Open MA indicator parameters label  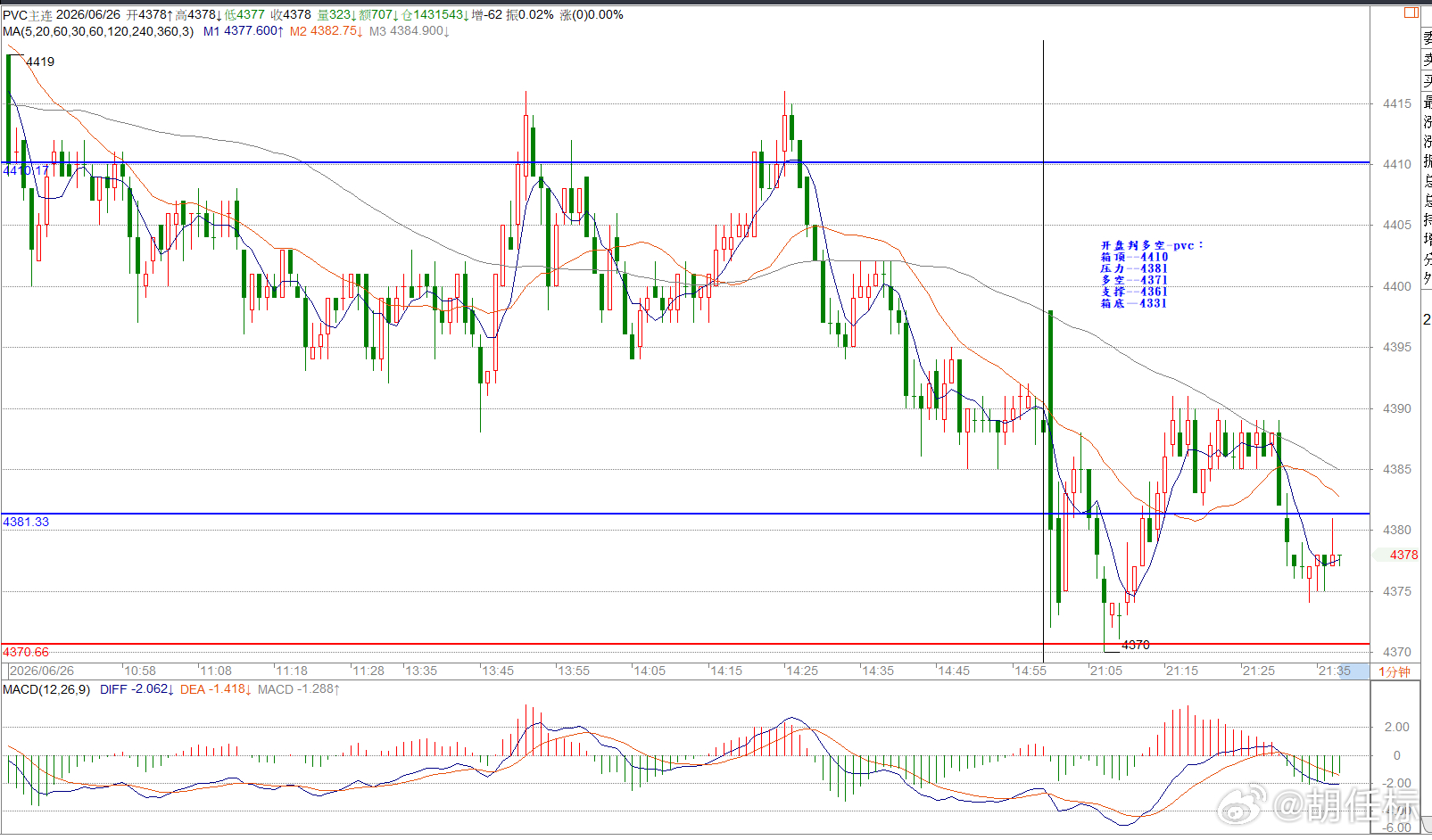[x=98, y=31]
